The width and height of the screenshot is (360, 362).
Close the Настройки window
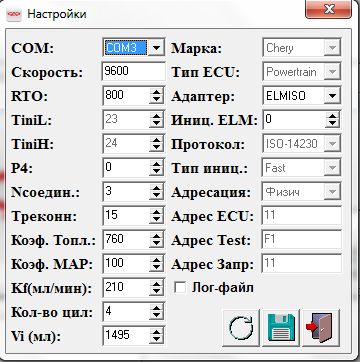point(328,9)
